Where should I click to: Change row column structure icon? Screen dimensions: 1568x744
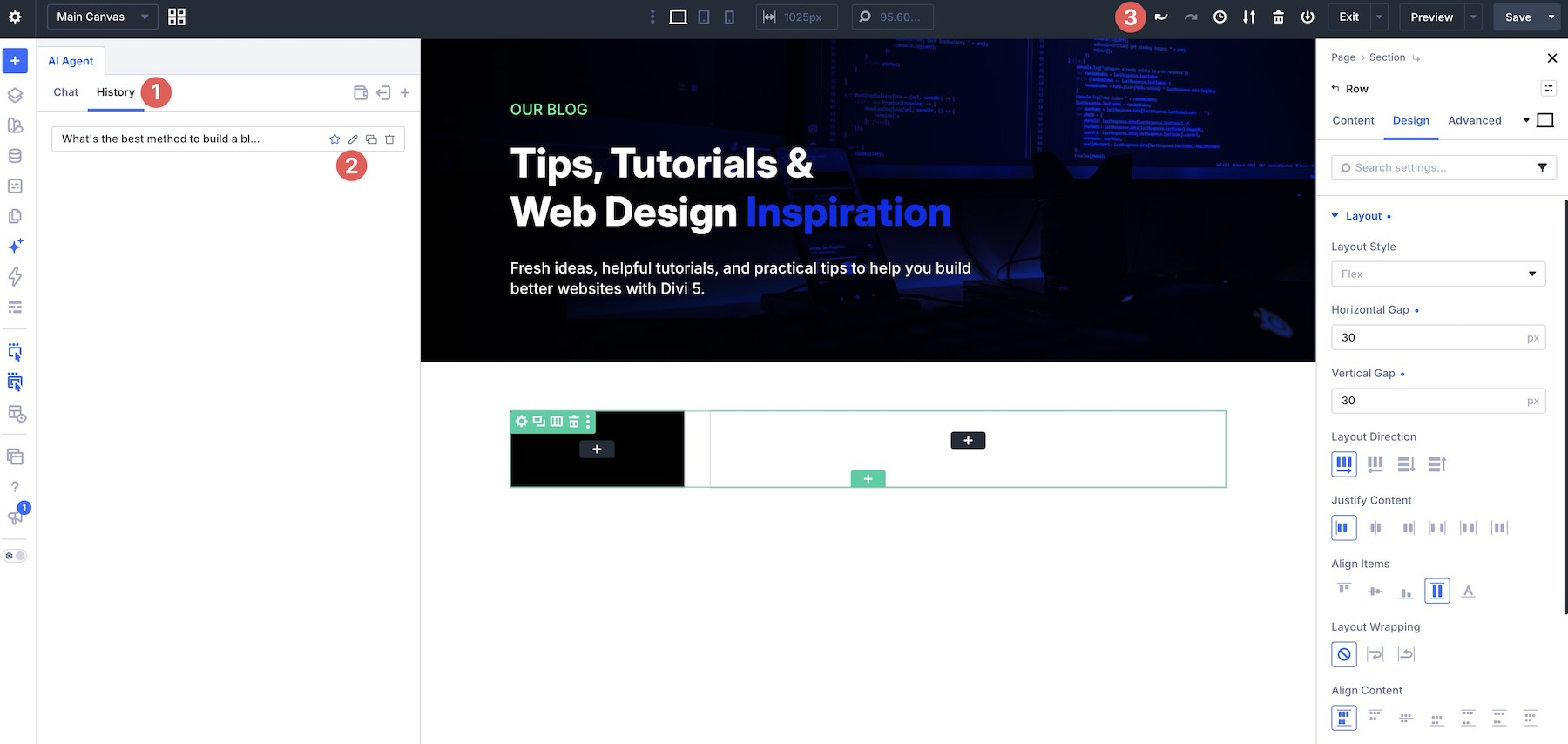click(556, 422)
